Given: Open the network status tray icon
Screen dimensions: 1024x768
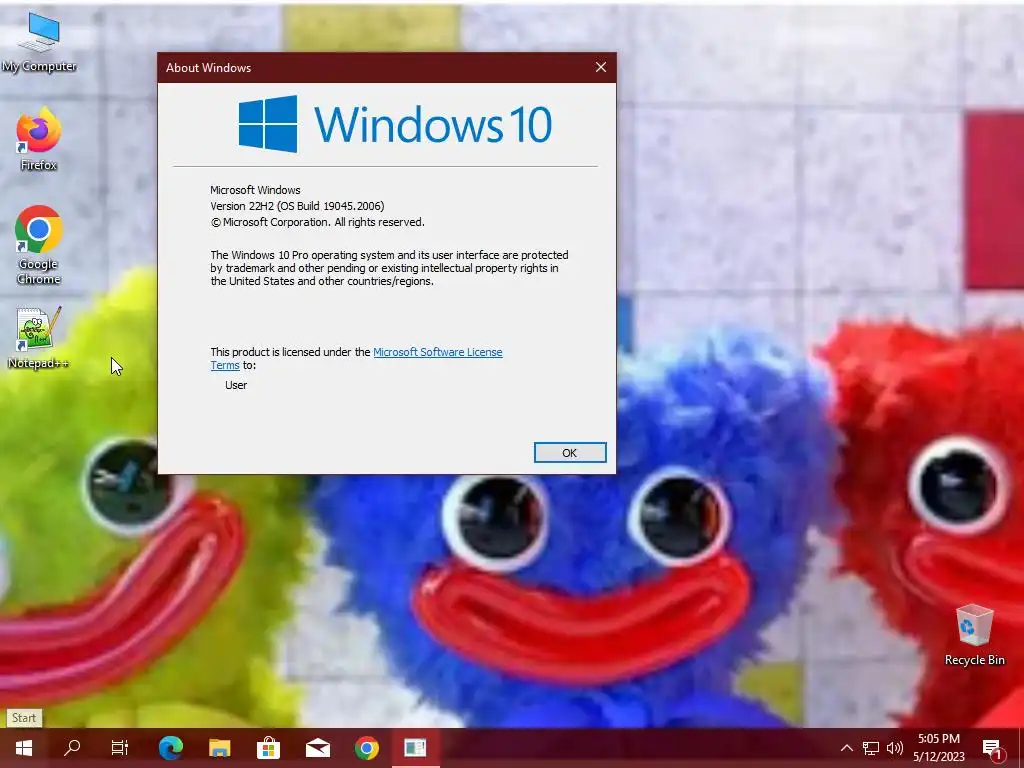Looking at the screenshot, I should tap(871, 748).
